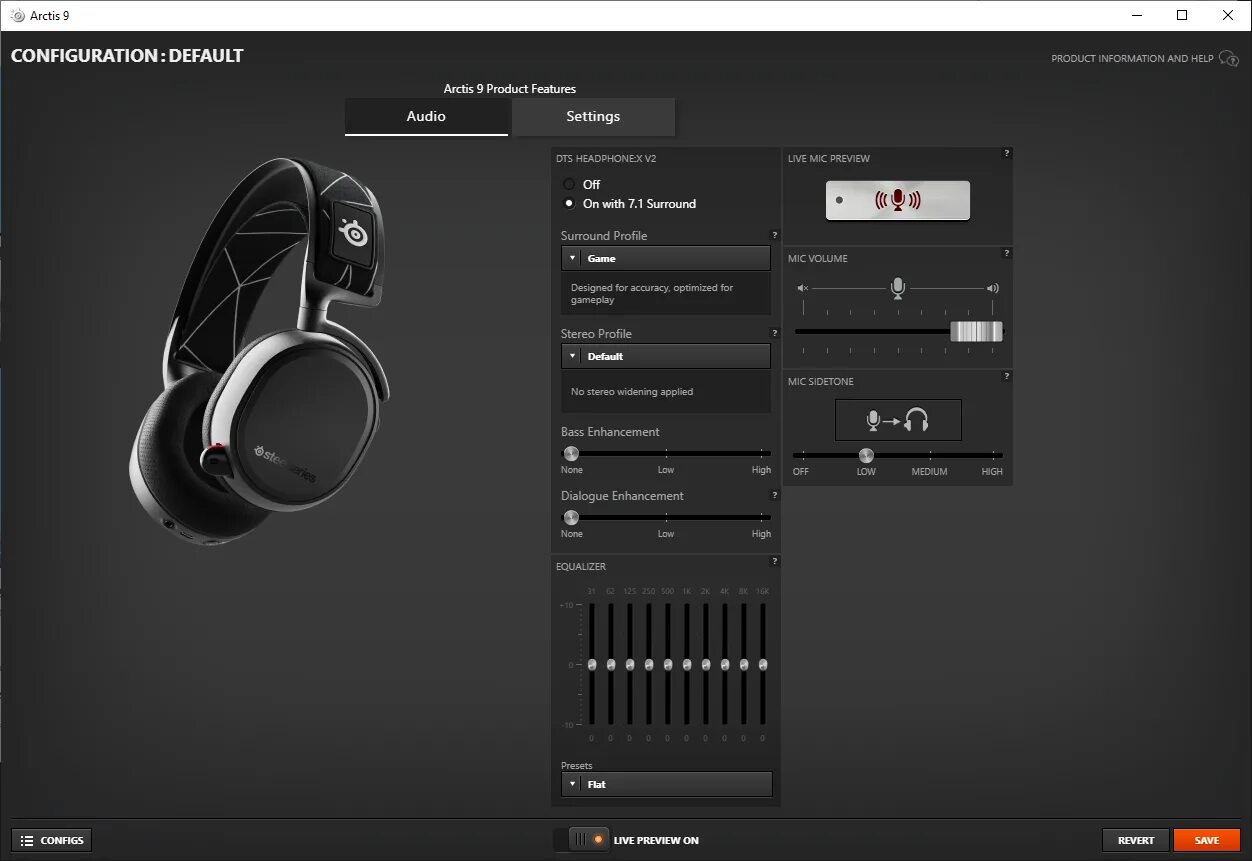The image size is (1252, 861).
Task: Click the mic-to-headphones sidetone icon
Action: (898, 420)
